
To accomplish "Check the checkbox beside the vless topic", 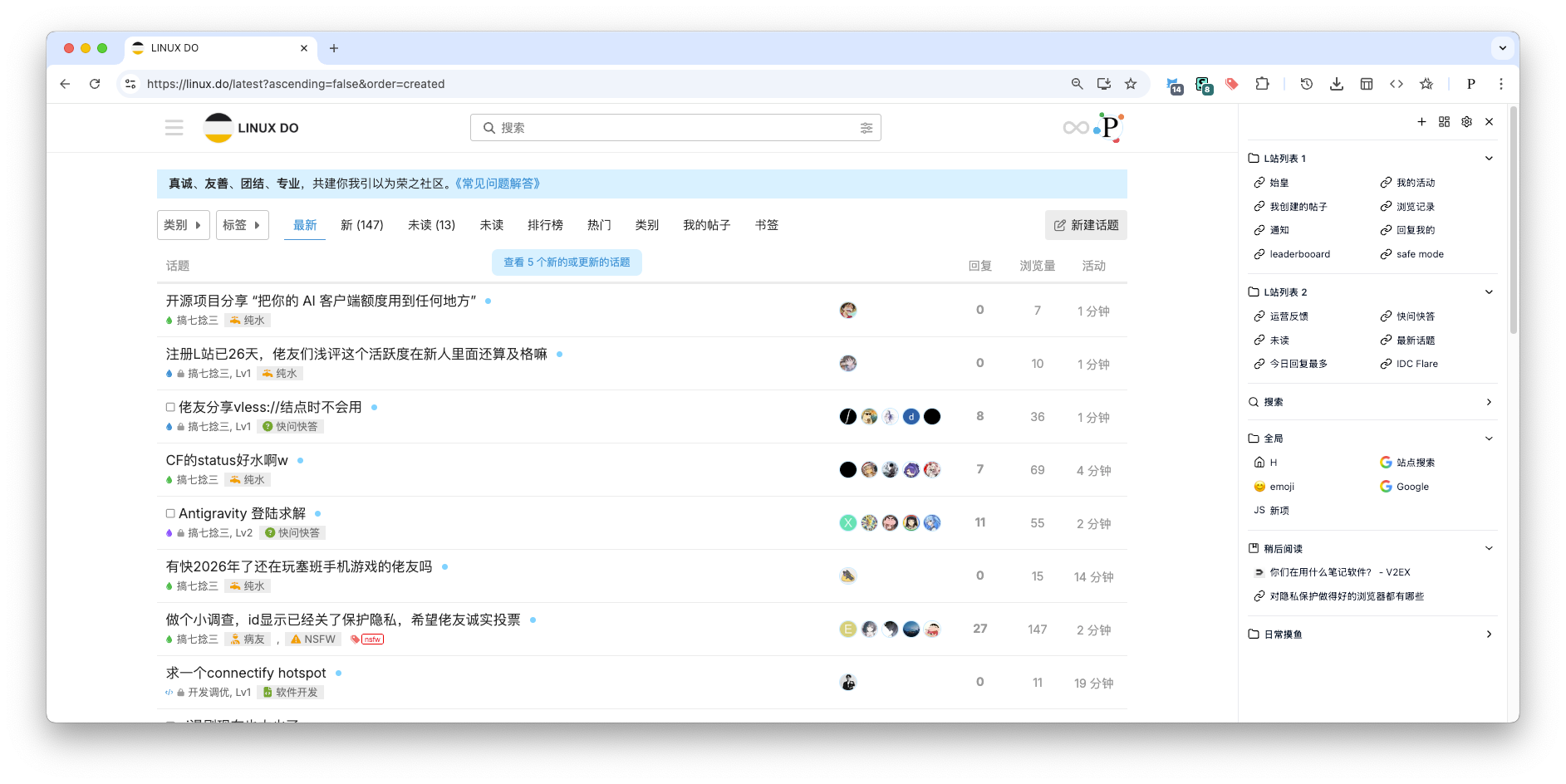I will (x=169, y=406).
